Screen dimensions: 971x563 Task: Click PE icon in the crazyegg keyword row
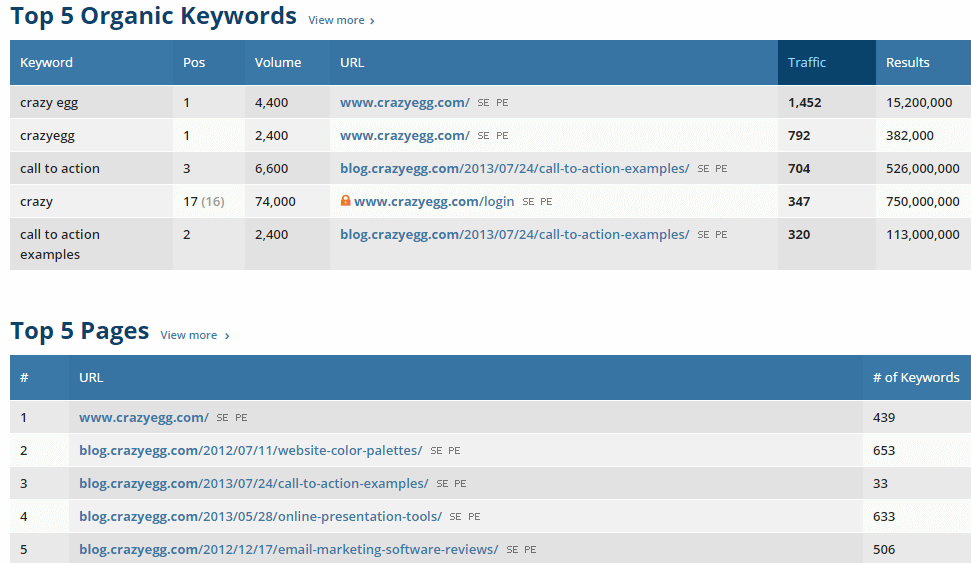point(502,136)
